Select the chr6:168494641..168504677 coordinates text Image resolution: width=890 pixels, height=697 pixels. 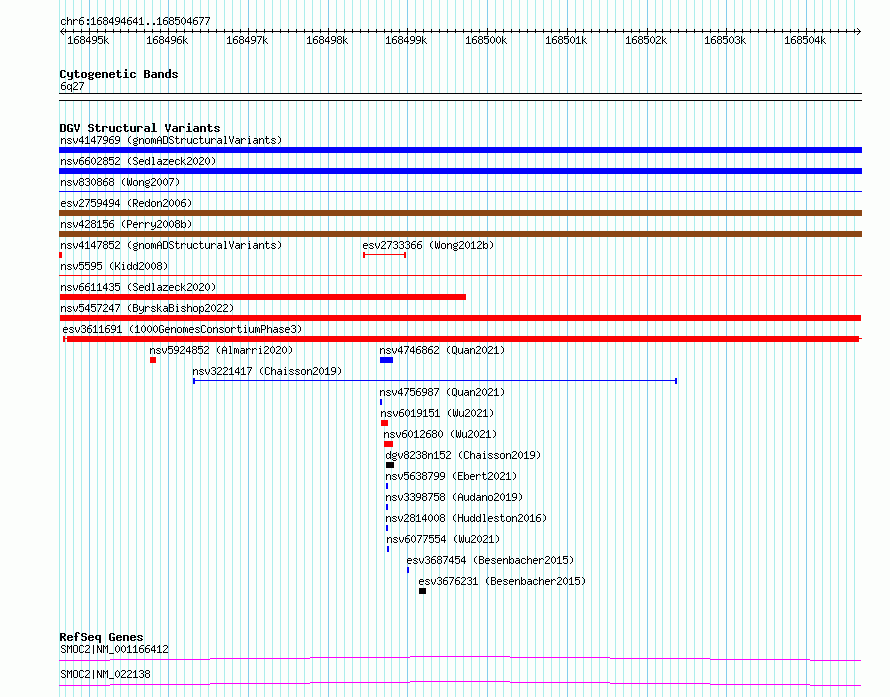click(135, 21)
